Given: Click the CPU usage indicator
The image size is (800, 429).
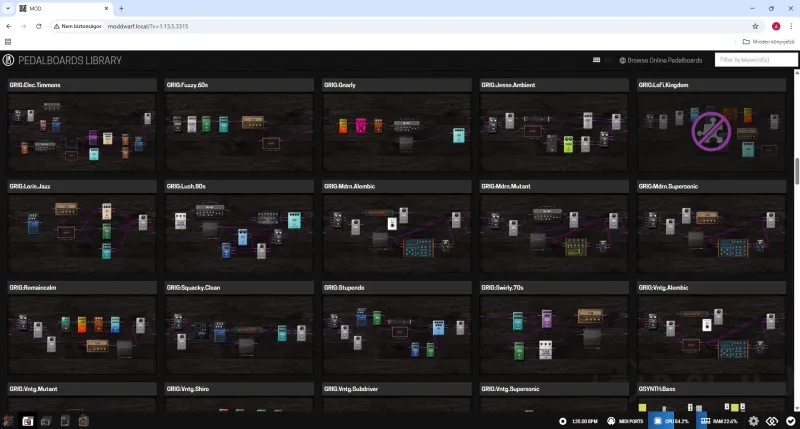Looking at the screenshot, I should tap(670, 421).
